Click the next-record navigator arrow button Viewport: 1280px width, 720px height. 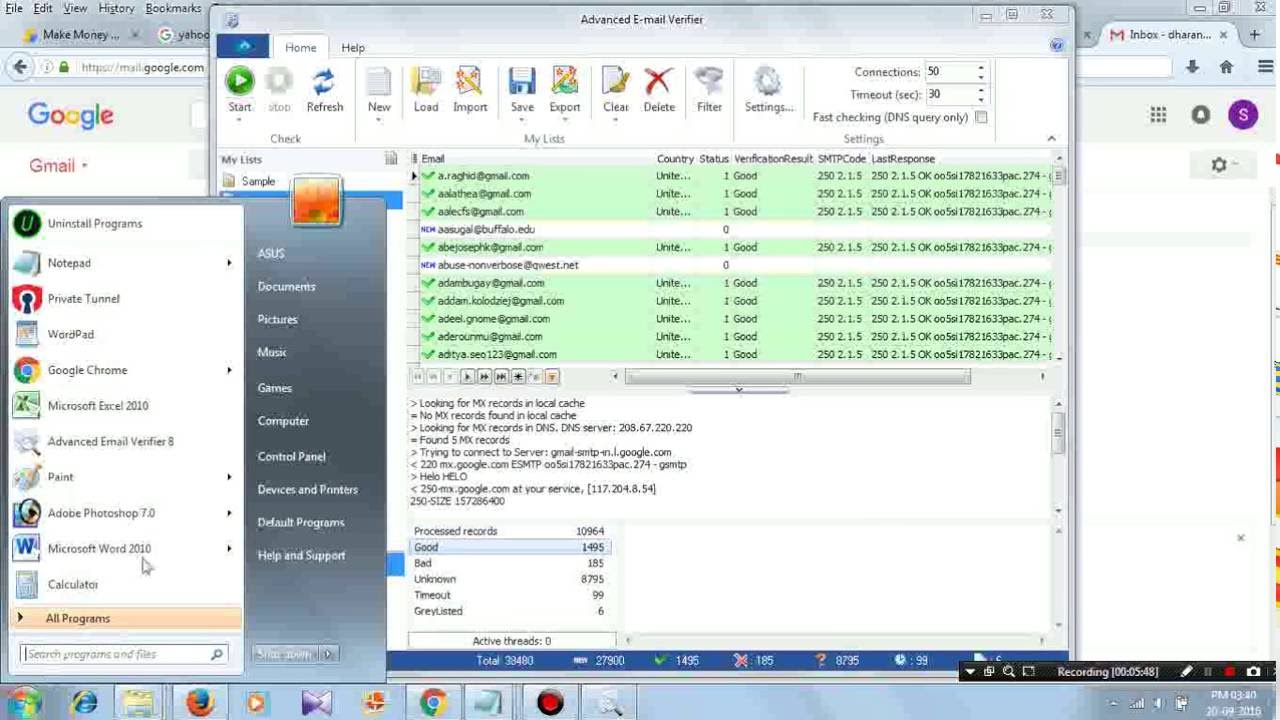pyautogui.click(x=467, y=377)
